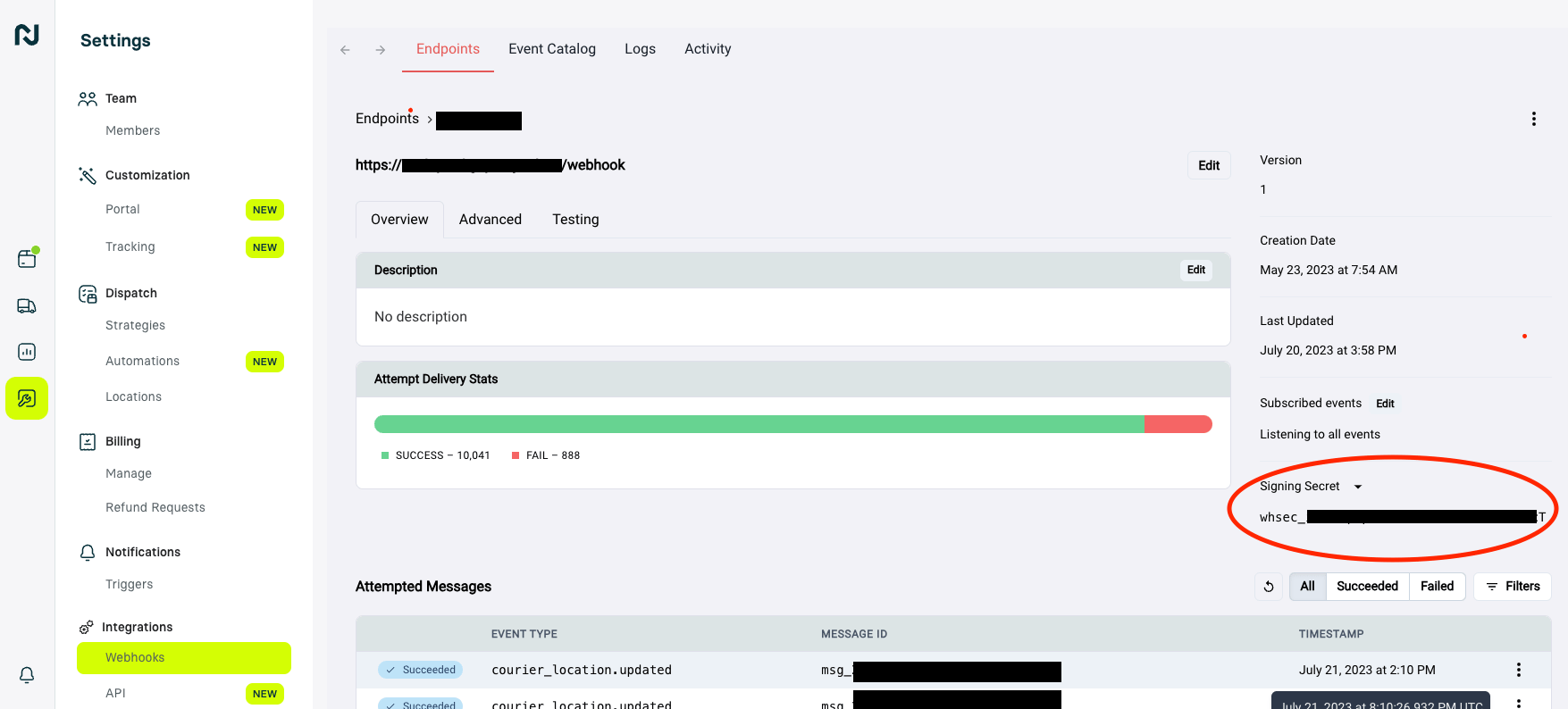The height and width of the screenshot is (709, 1568).
Task: Open endpoint options three-dot menu
Action: 1534,119
